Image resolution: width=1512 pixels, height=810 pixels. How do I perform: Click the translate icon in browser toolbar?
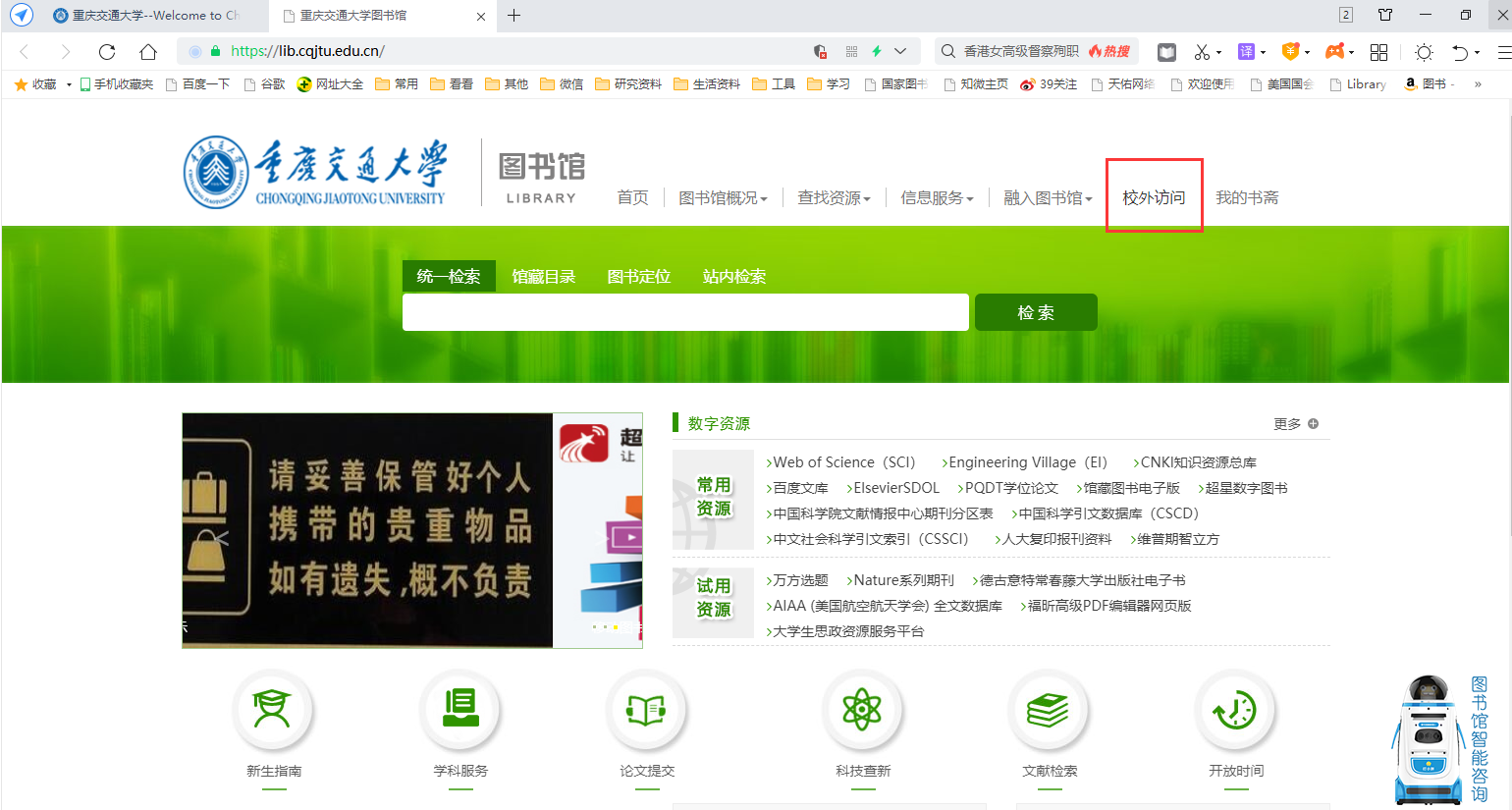(1246, 52)
